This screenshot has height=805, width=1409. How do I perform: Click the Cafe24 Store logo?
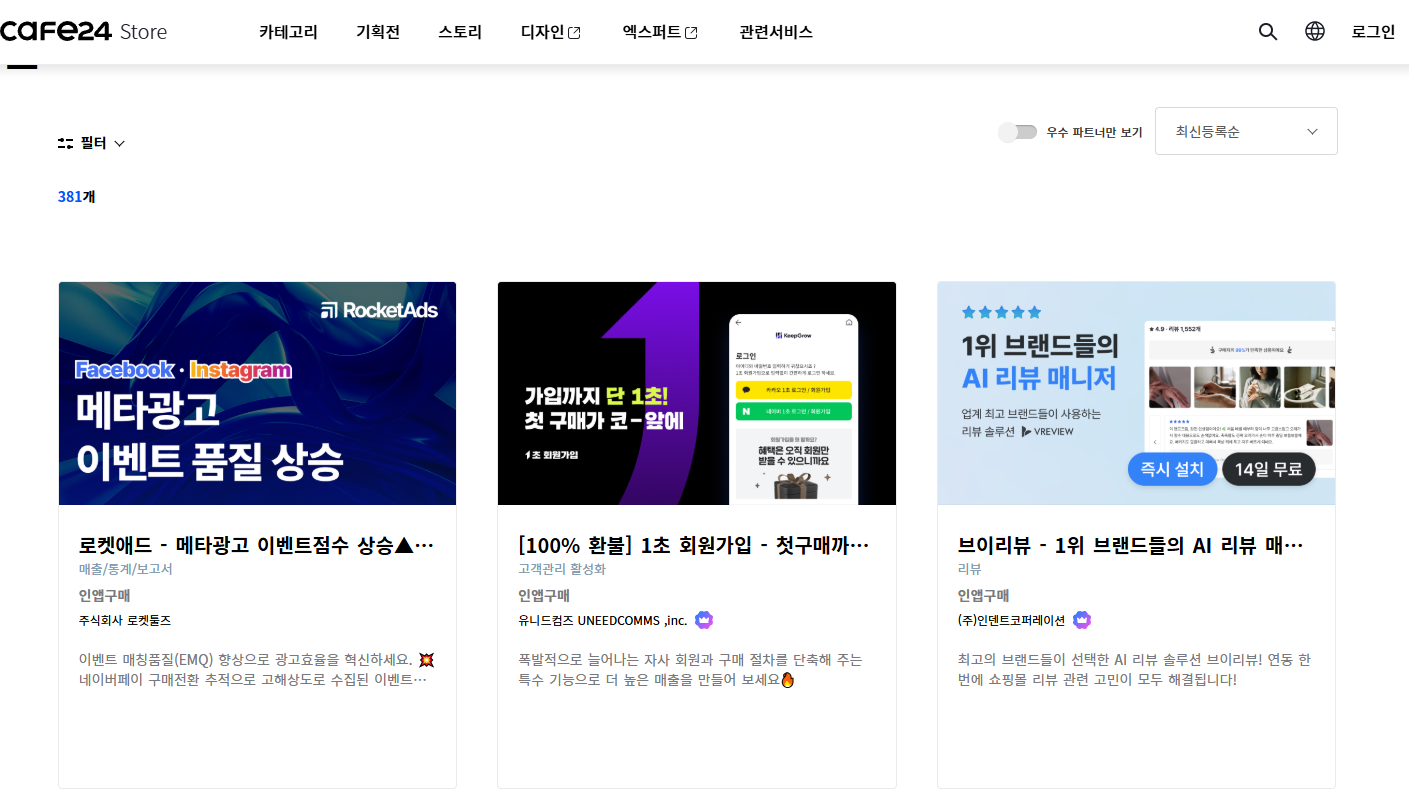[x=84, y=31]
